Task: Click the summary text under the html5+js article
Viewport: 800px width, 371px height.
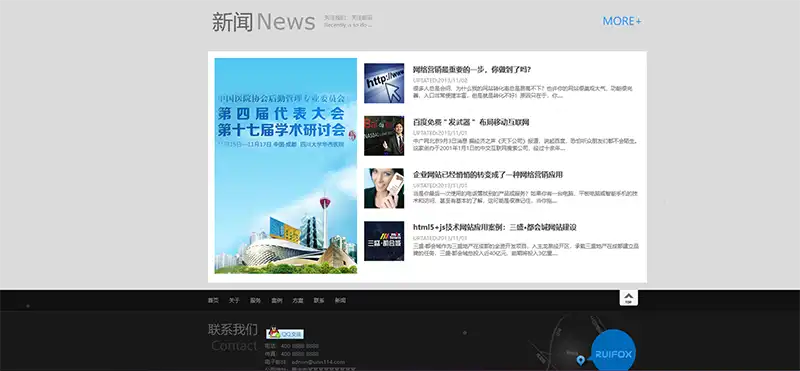Action: click(526, 250)
